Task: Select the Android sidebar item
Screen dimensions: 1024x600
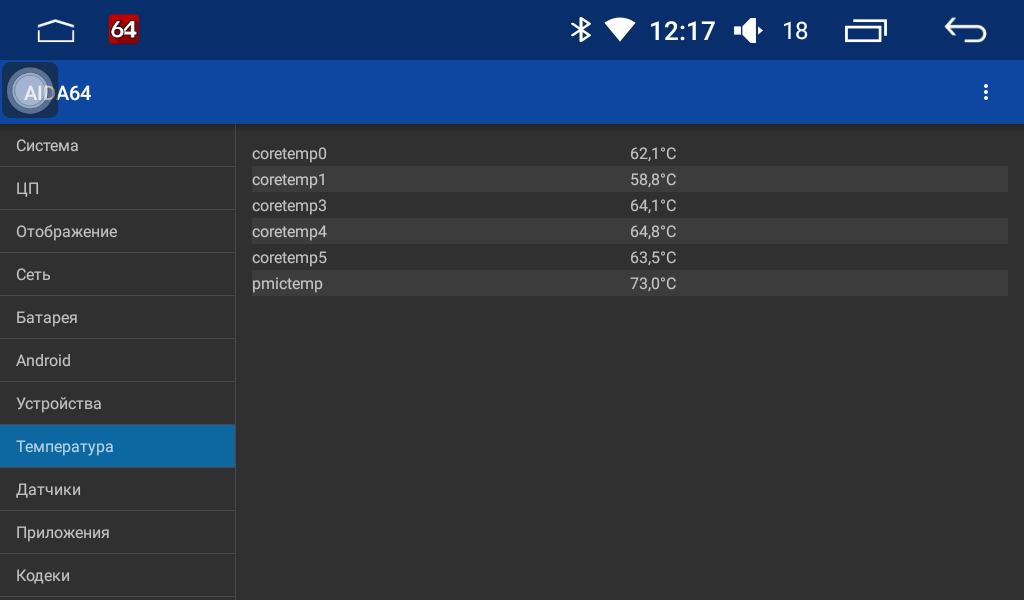Action: pyautogui.click(x=117, y=361)
